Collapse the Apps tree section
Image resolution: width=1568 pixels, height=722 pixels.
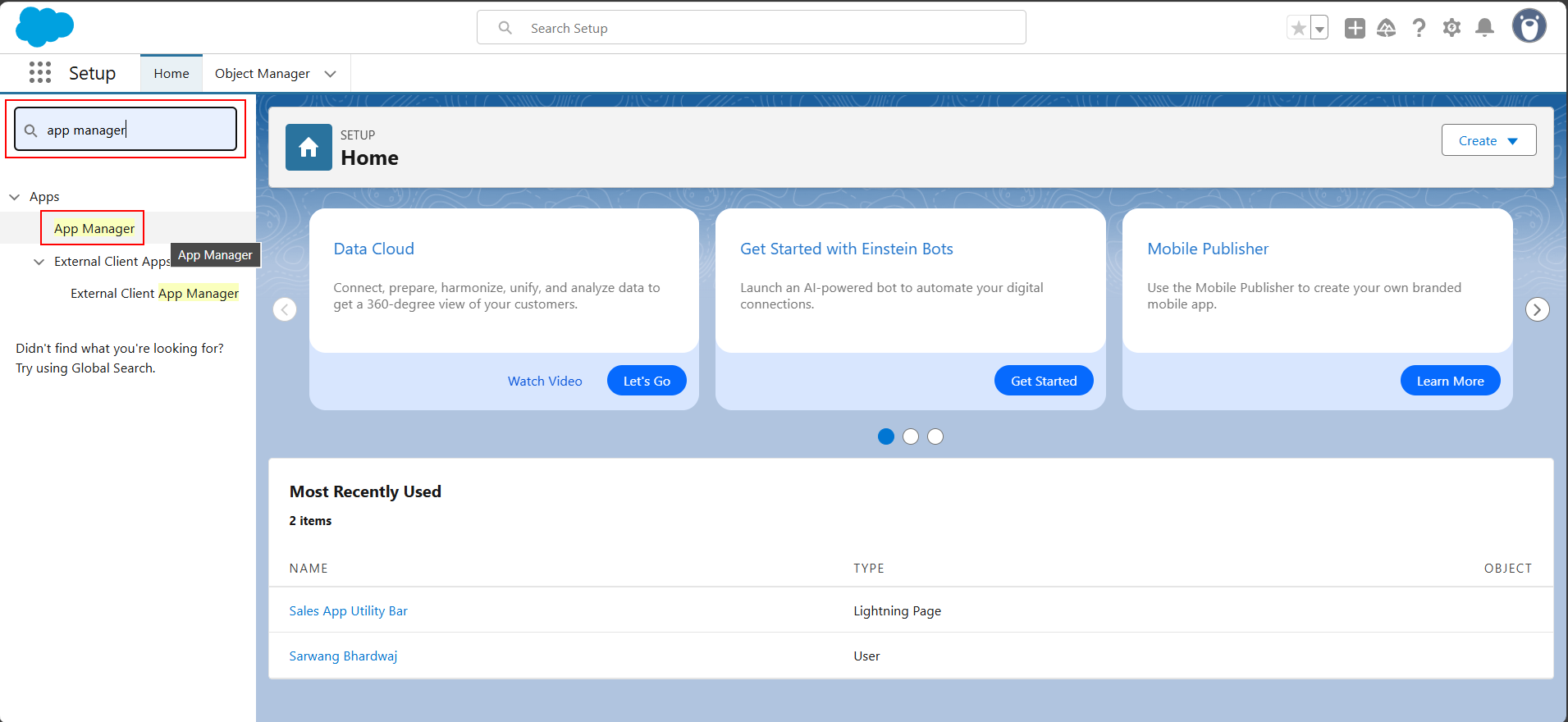[x=15, y=197]
